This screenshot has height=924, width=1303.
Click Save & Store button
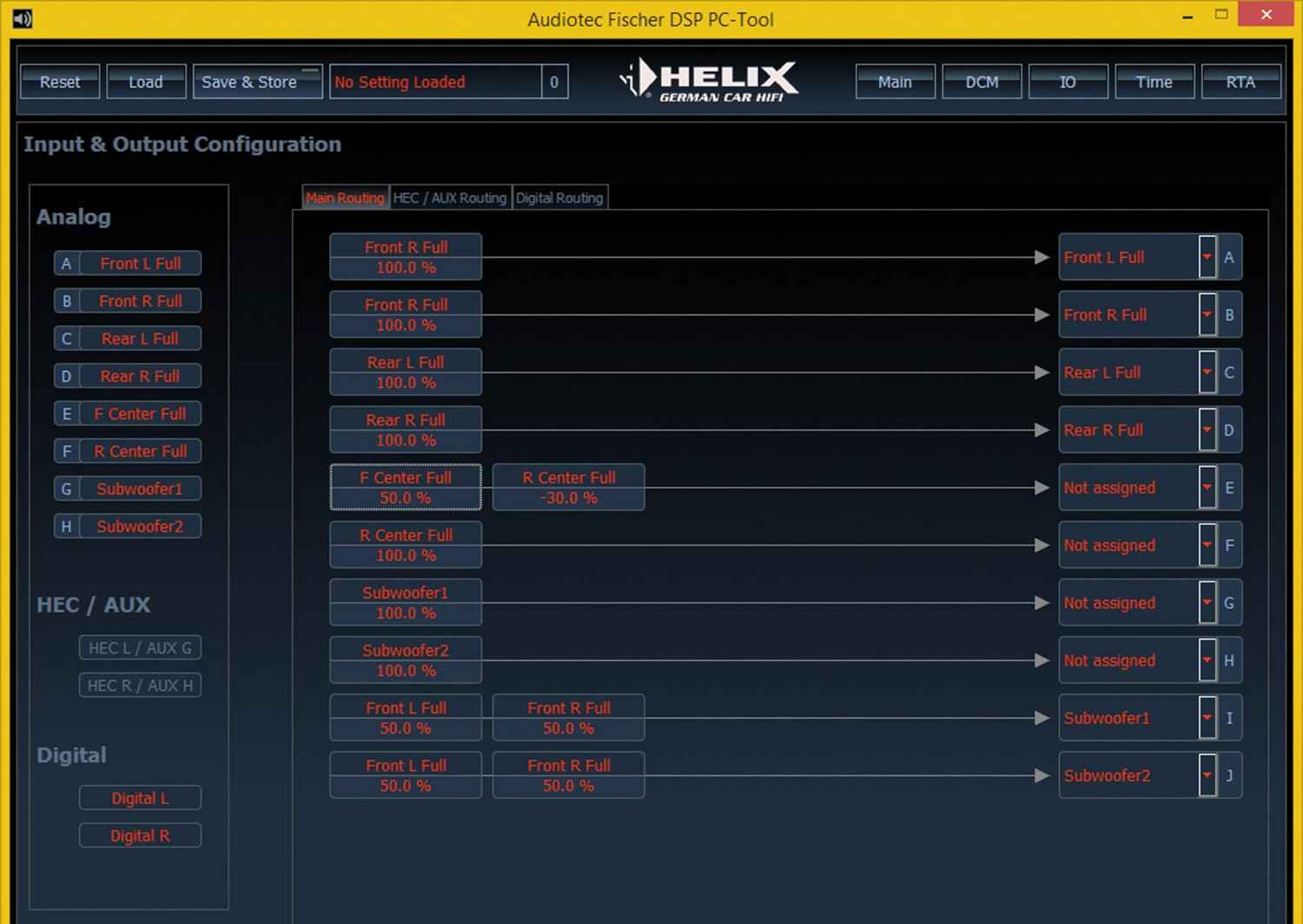(x=258, y=82)
